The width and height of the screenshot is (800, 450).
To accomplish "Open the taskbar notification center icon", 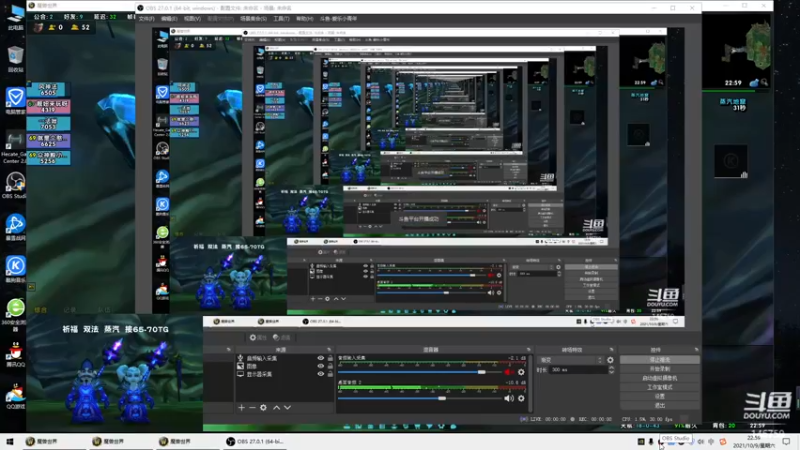I will coord(786,442).
